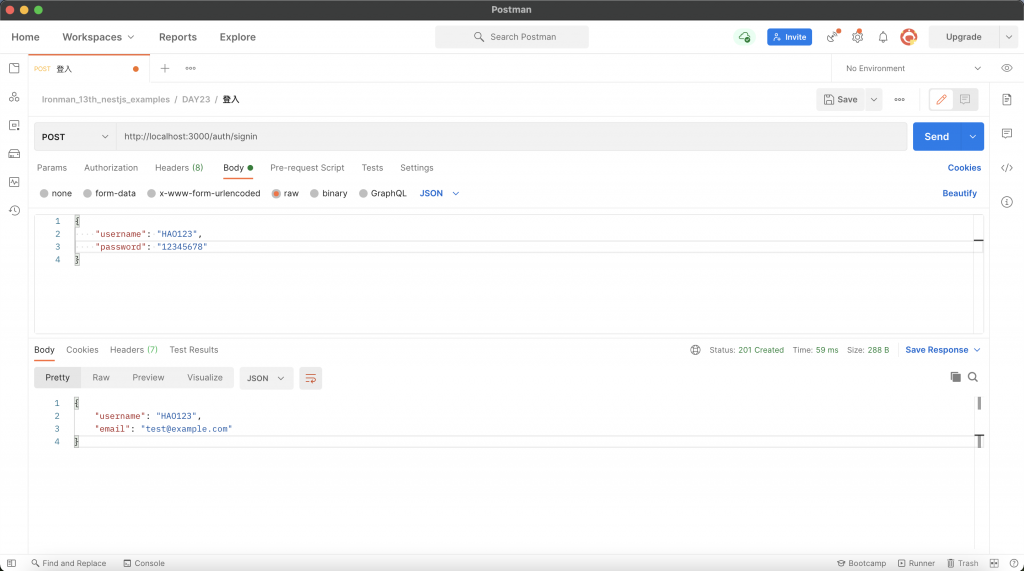
Task: Open the Save Response dropdown
Action: [942, 350]
